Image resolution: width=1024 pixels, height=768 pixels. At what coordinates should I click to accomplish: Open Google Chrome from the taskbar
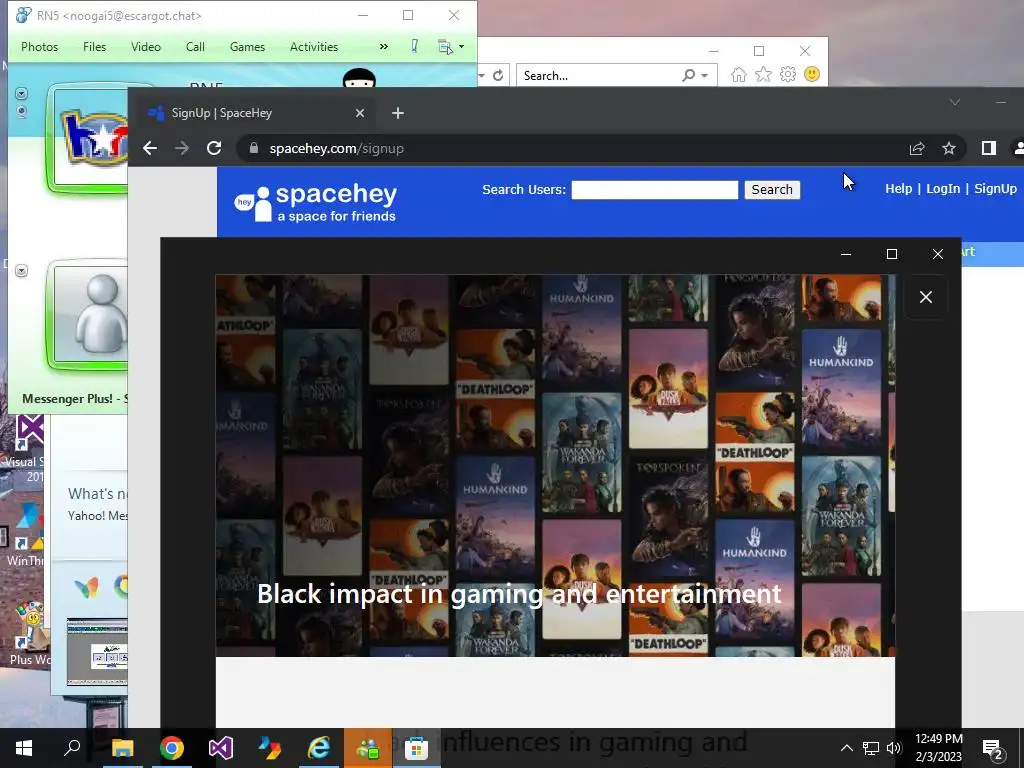point(171,748)
